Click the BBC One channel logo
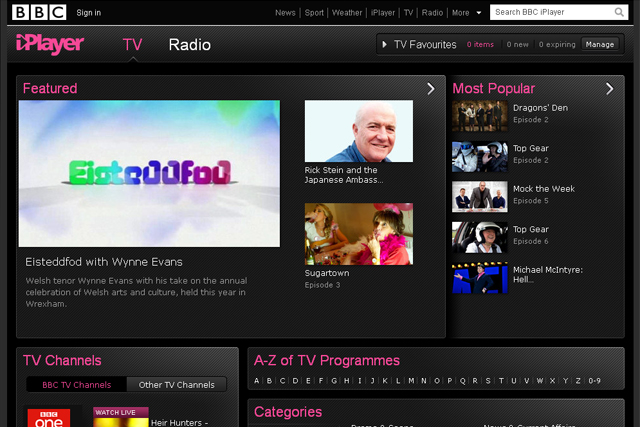Image resolution: width=640 pixels, height=427 pixels. pos(49,418)
